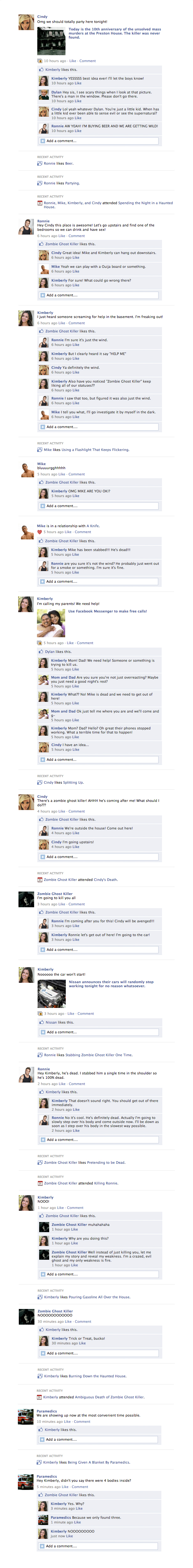Viewport: 193px width, 1568px height.
Task: Click the 'Add a comment' field under Ronnie's beer comment
Action: point(99,140)
